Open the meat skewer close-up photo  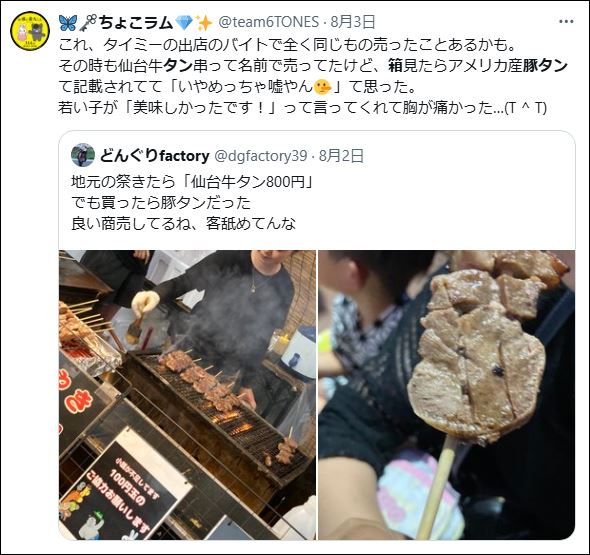tap(447, 395)
